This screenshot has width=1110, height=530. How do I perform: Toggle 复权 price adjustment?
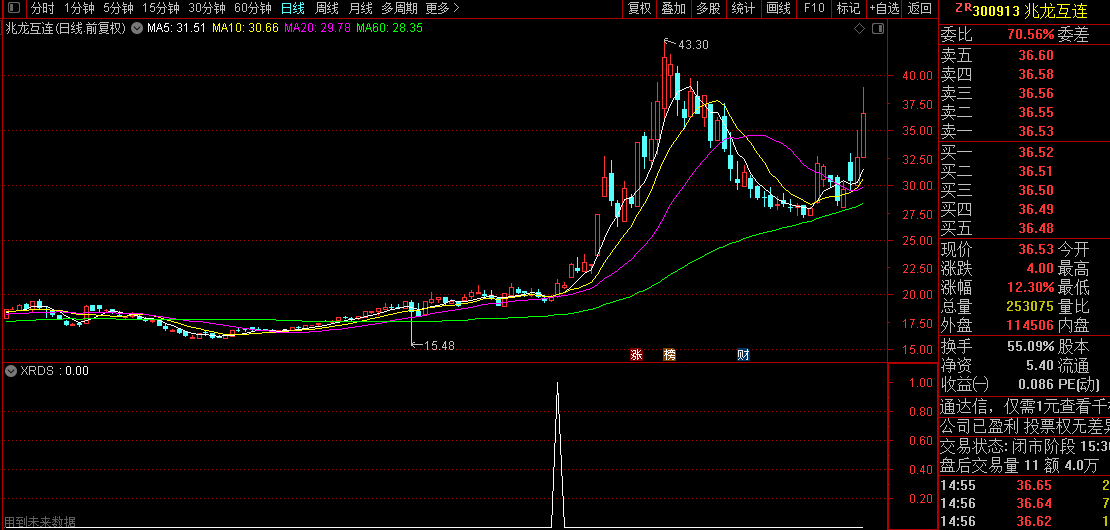[639, 8]
